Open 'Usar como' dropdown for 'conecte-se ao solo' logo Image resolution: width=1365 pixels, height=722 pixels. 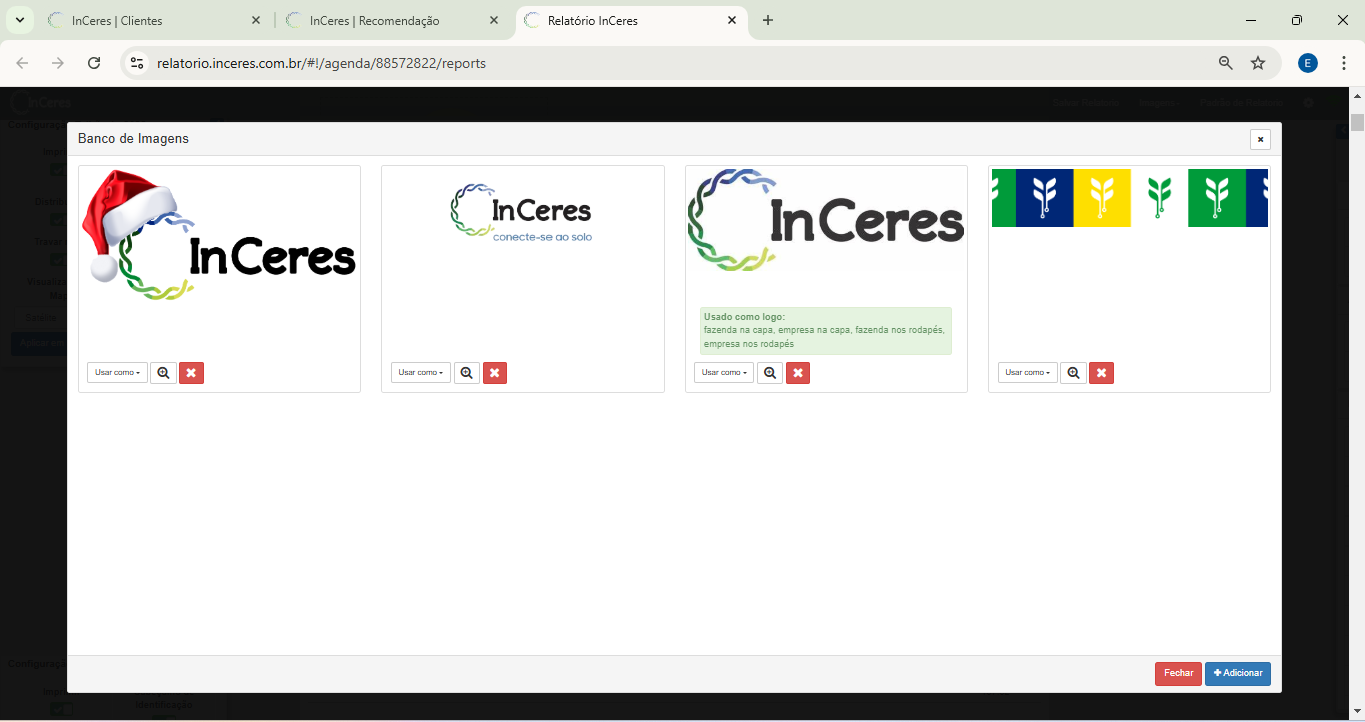(420, 373)
